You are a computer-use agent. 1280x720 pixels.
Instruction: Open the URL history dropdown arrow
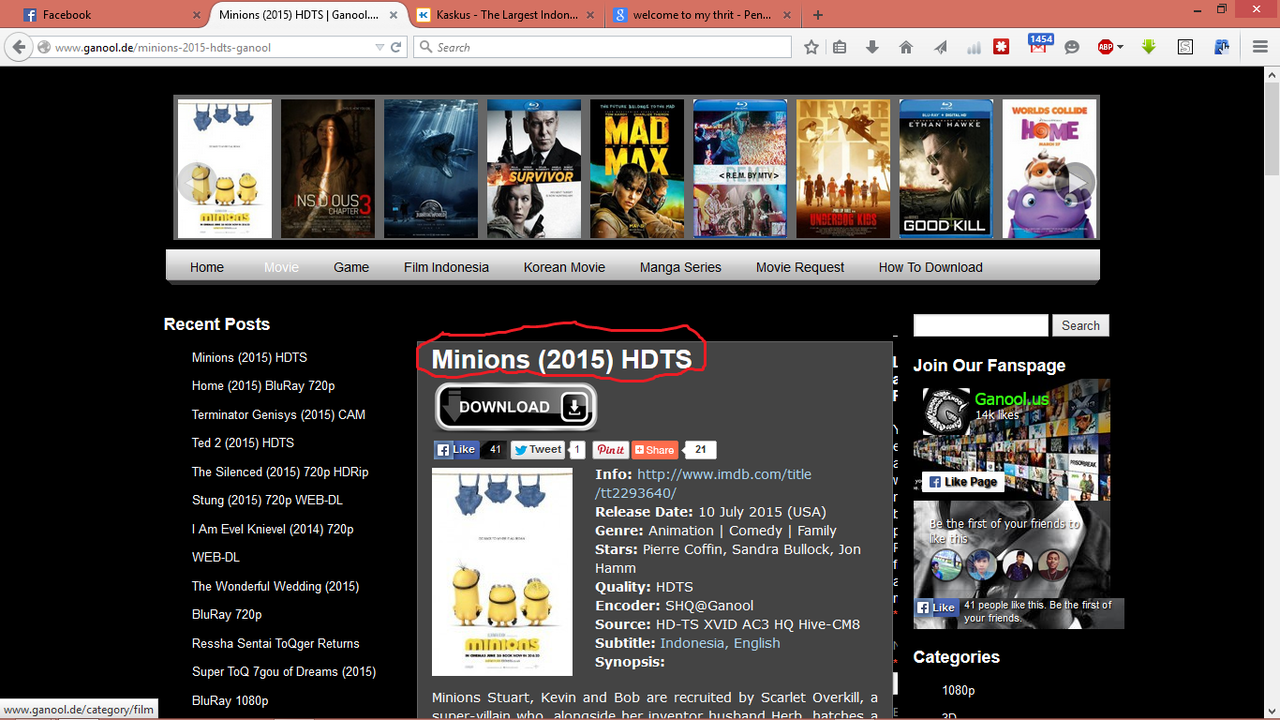[380, 47]
